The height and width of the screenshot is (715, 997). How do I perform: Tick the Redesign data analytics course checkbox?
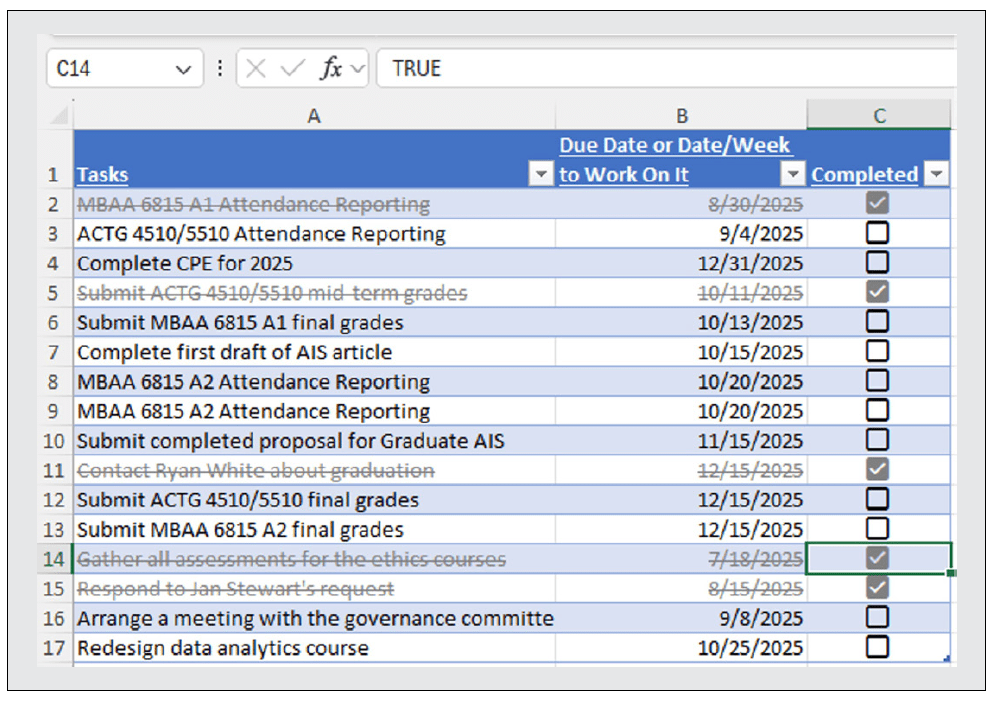pos(878,647)
